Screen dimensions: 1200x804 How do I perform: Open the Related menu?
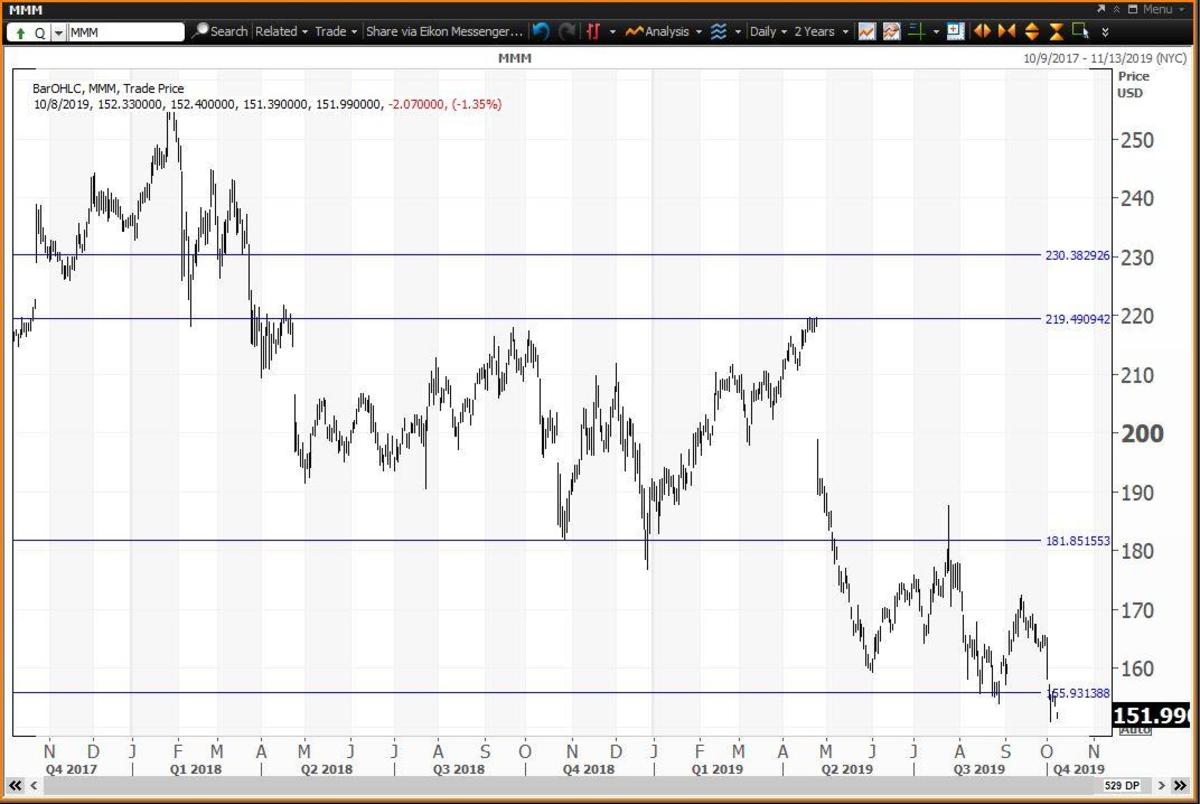[281, 31]
